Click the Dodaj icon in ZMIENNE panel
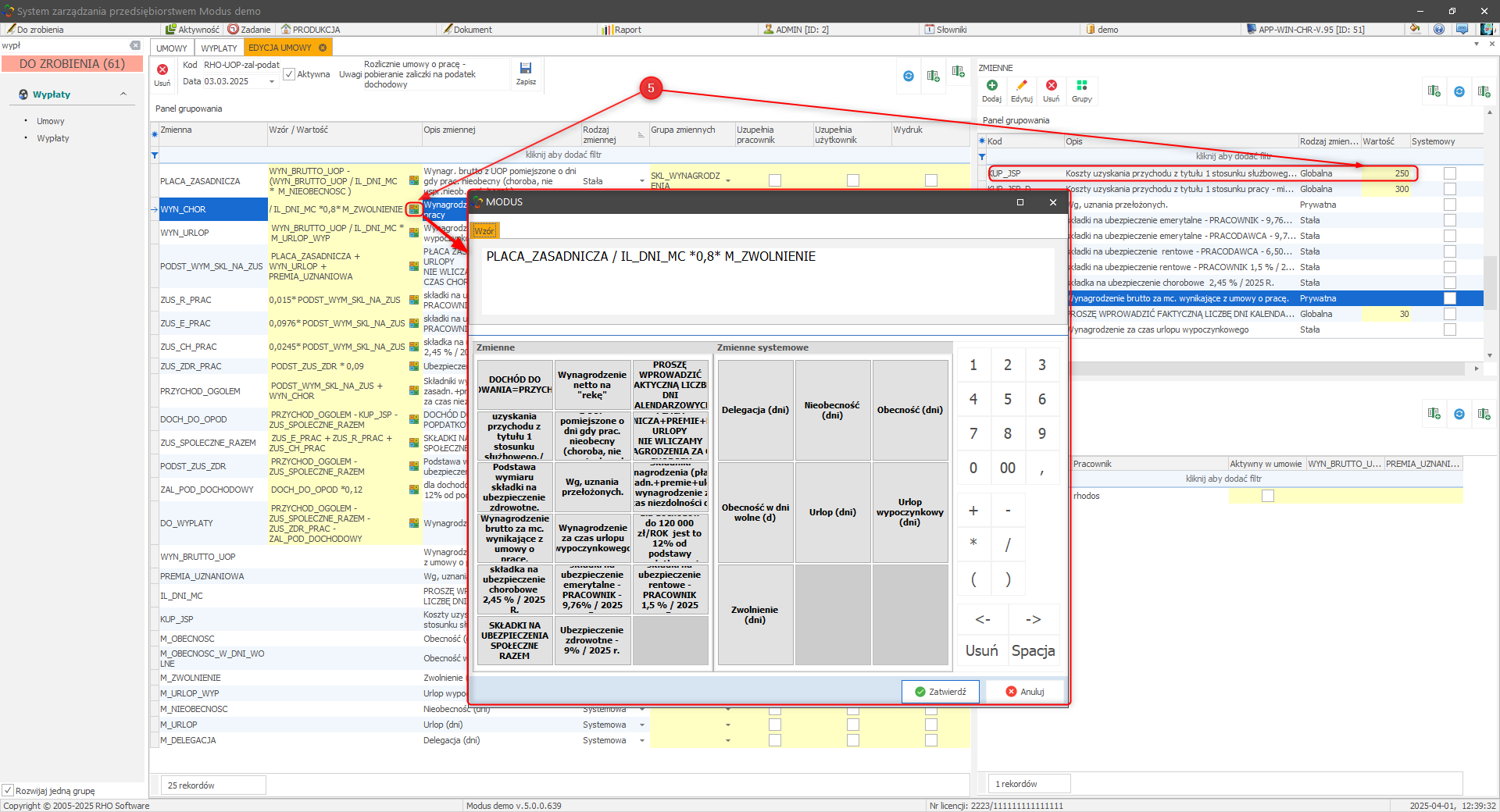This screenshot has width=1500, height=812. tap(991, 86)
